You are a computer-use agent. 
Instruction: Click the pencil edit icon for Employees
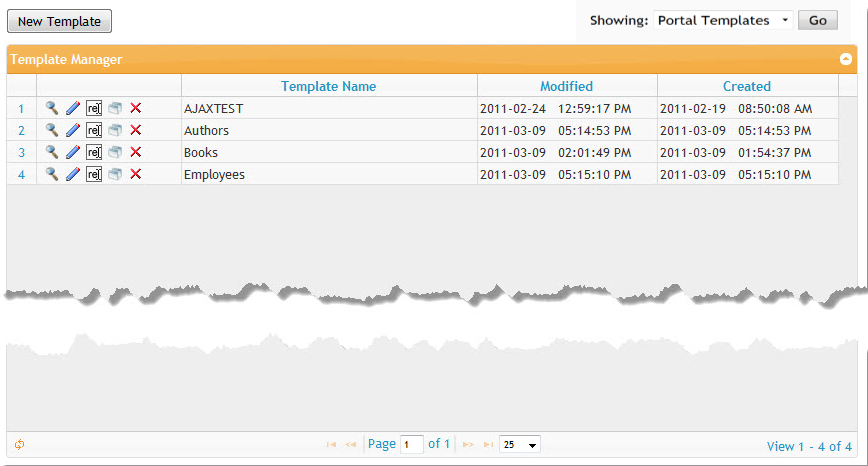click(x=73, y=174)
